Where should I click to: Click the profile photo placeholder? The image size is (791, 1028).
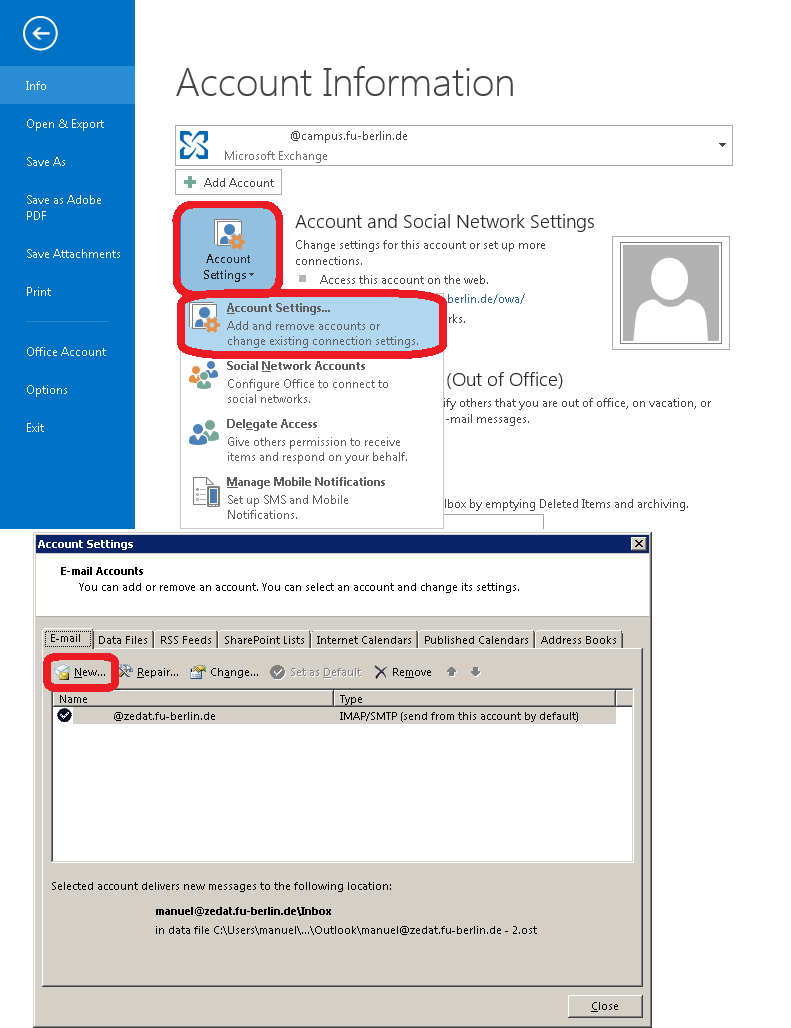coord(671,294)
